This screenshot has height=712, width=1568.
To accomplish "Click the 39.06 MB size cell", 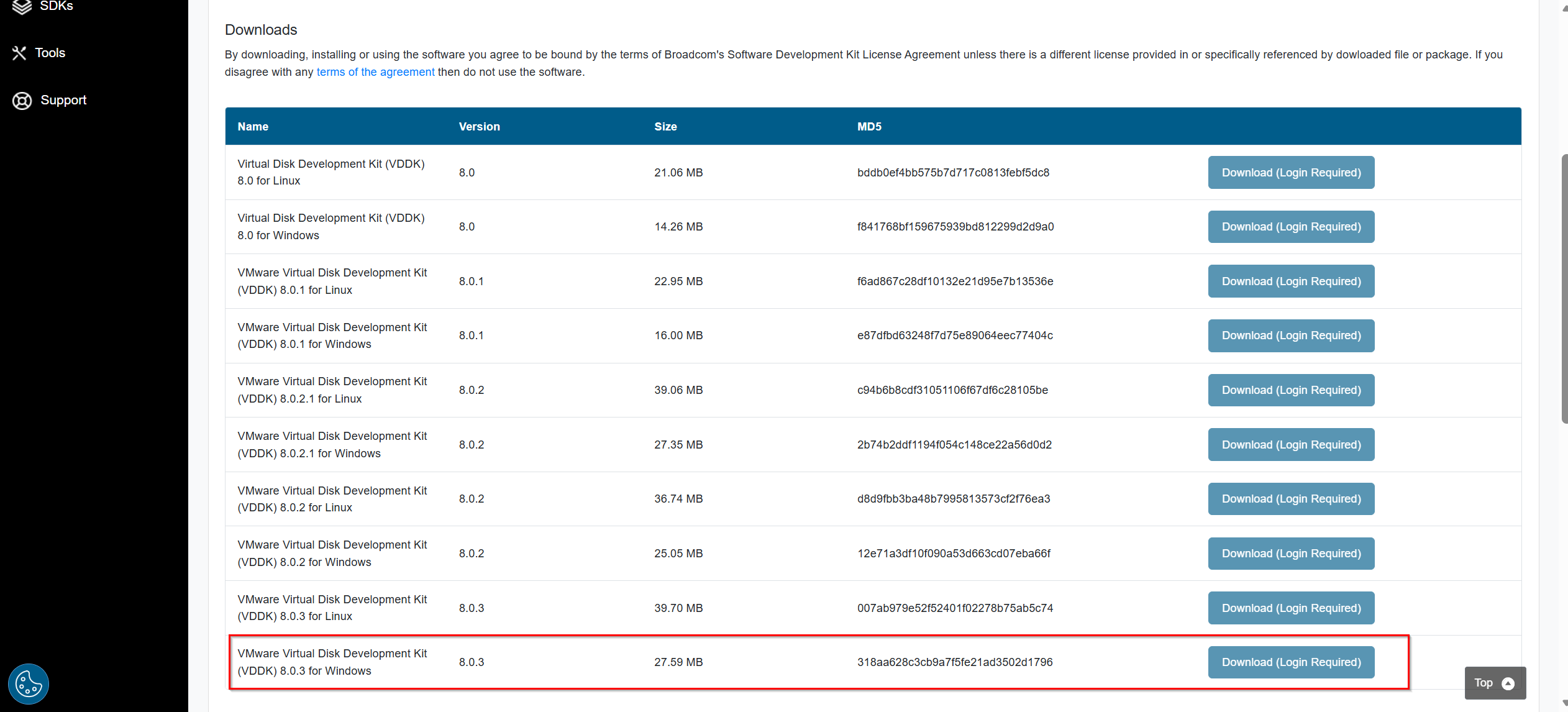I will [x=678, y=390].
